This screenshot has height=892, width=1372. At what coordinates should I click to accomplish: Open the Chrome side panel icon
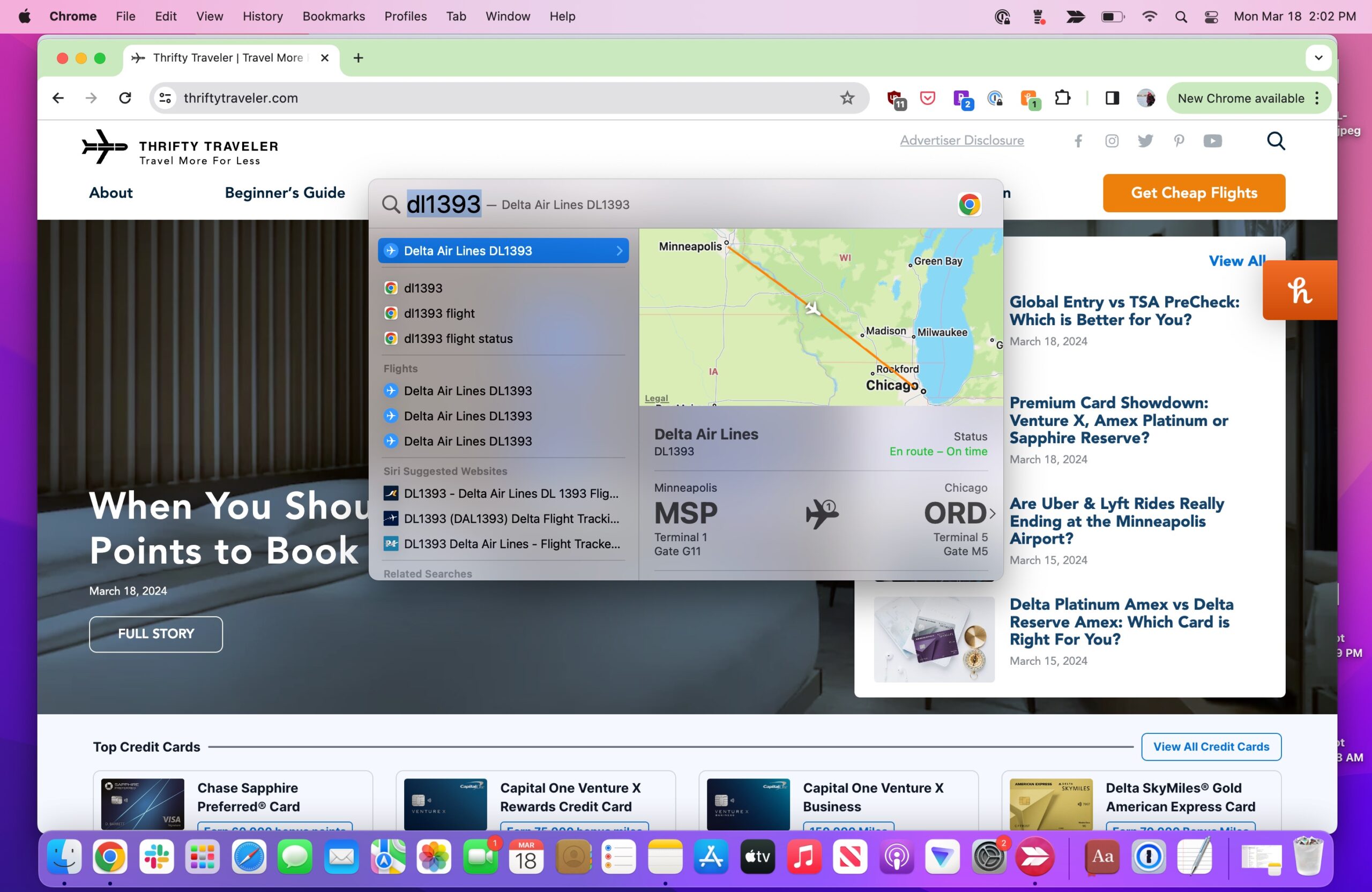coord(1112,98)
